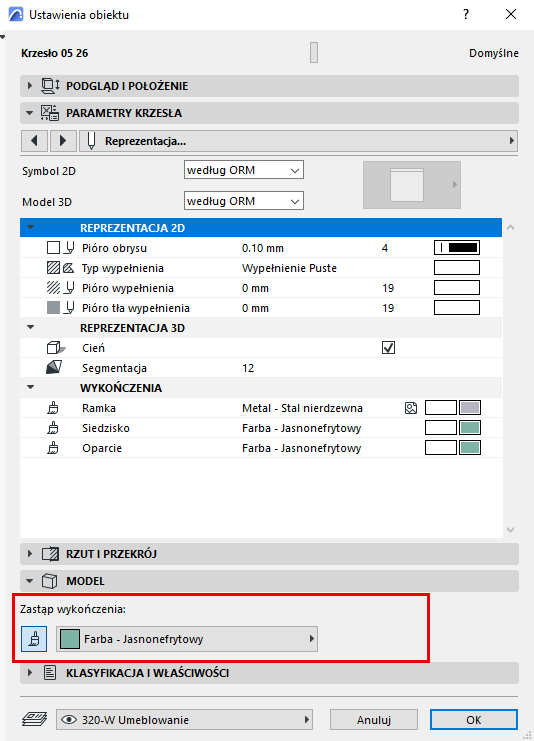Open the Symbol 2D według ORM dropdown

click(x=243, y=170)
